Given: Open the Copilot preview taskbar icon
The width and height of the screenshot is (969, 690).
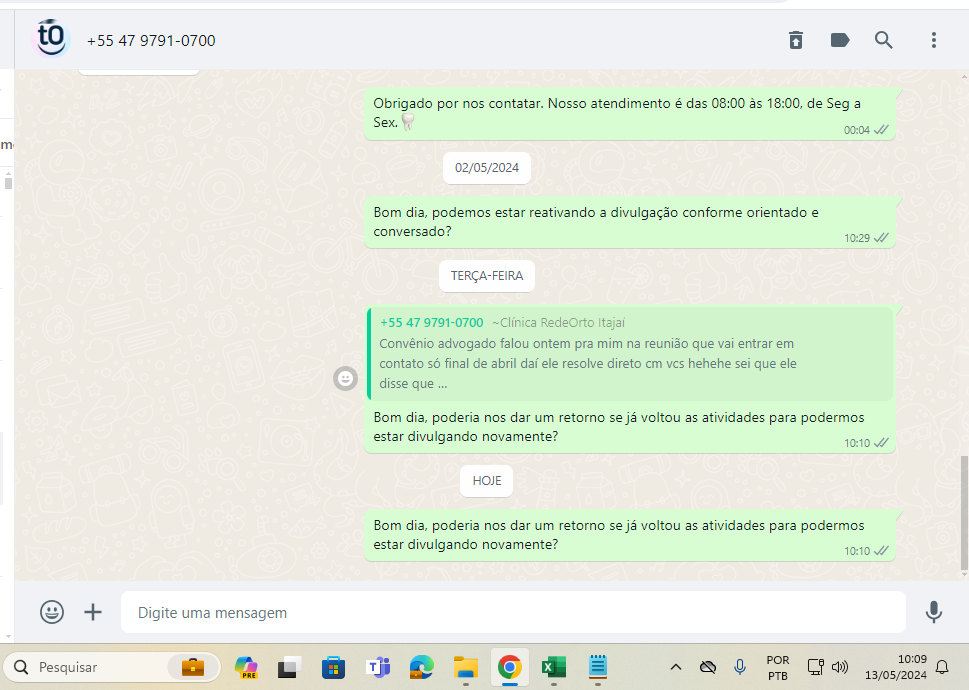Looking at the screenshot, I should [x=246, y=667].
